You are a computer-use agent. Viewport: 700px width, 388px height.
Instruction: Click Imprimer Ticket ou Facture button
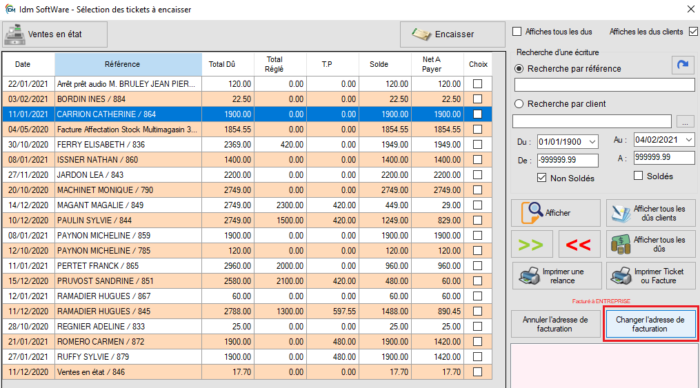click(651, 276)
